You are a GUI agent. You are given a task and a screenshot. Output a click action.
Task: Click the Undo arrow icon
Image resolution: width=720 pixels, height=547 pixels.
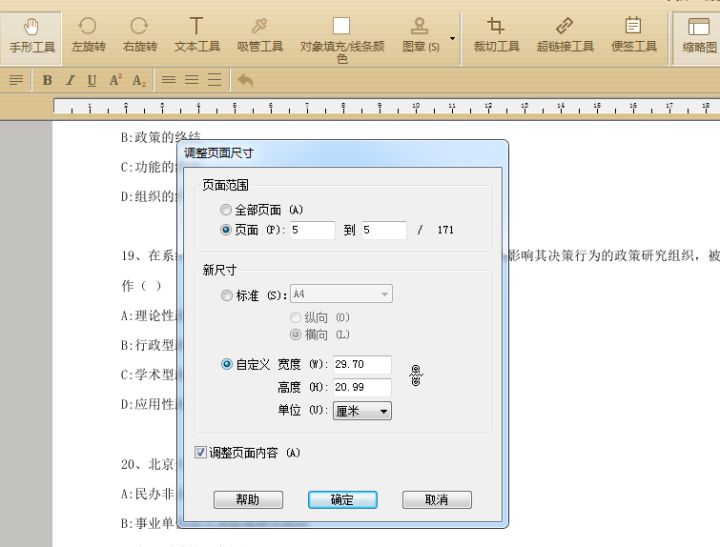(x=245, y=80)
